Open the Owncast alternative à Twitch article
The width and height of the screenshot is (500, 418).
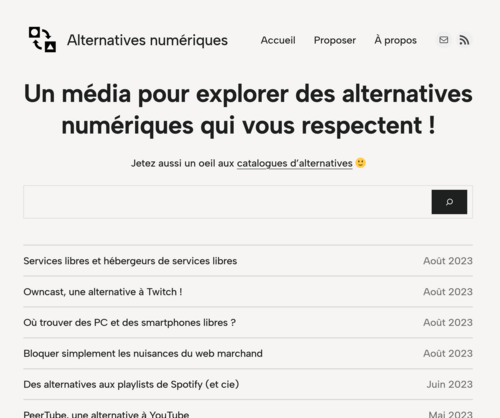click(x=103, y=292)
